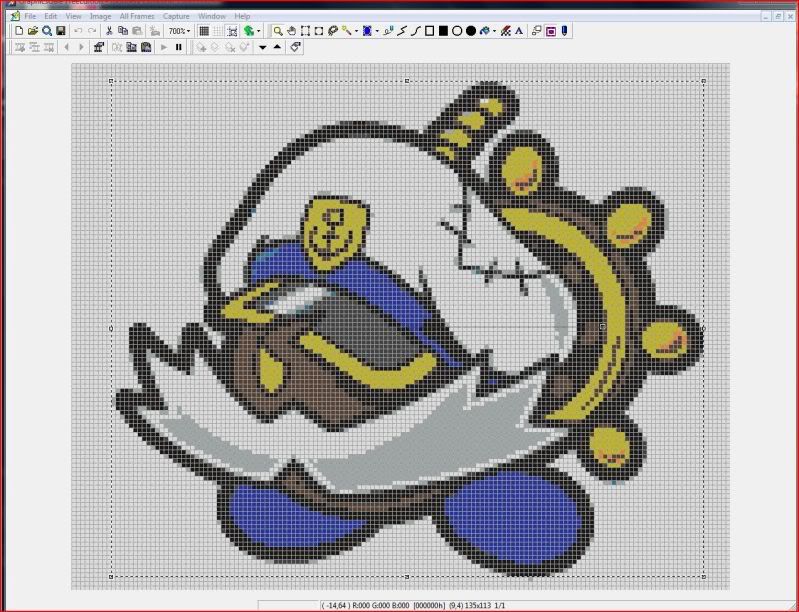Select the outlined Rectangle tool
Viewport: 799px width, 612px height.
tap(430, 31)
